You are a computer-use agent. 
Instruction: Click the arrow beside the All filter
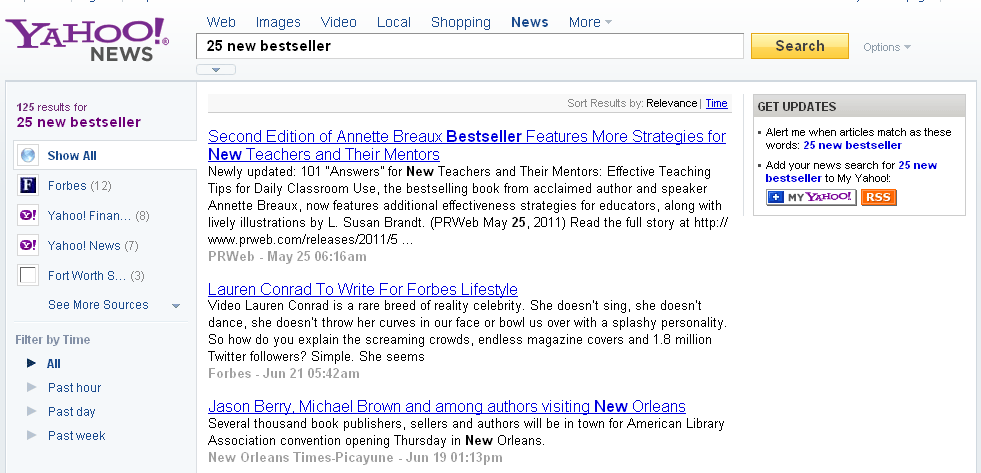coord(32,363)
